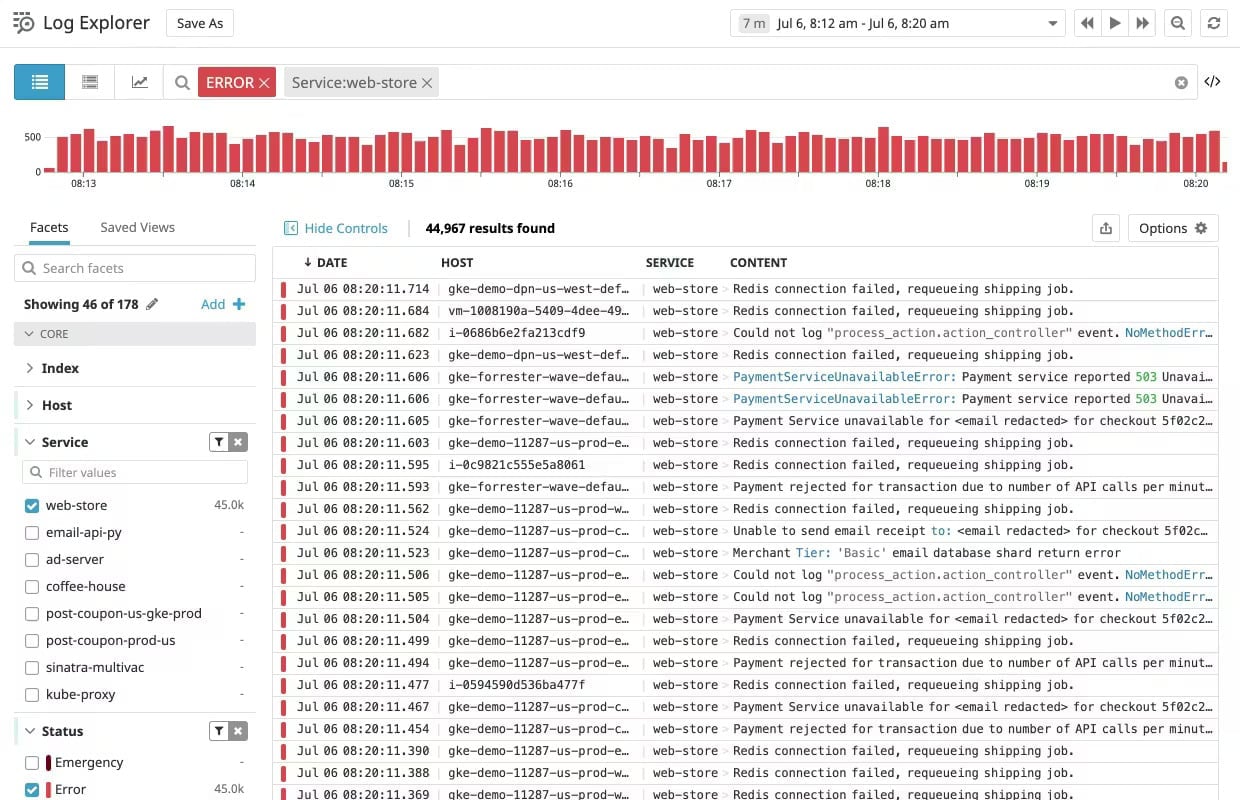Remove the Service:web-store filter tag
This screenshot has height=800, width=1240.
(x=427, y=83)
